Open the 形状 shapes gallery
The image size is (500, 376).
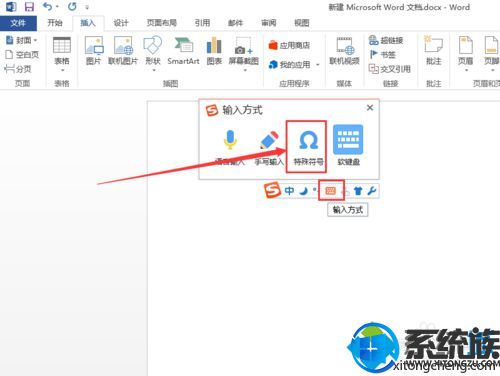point(153,53)
